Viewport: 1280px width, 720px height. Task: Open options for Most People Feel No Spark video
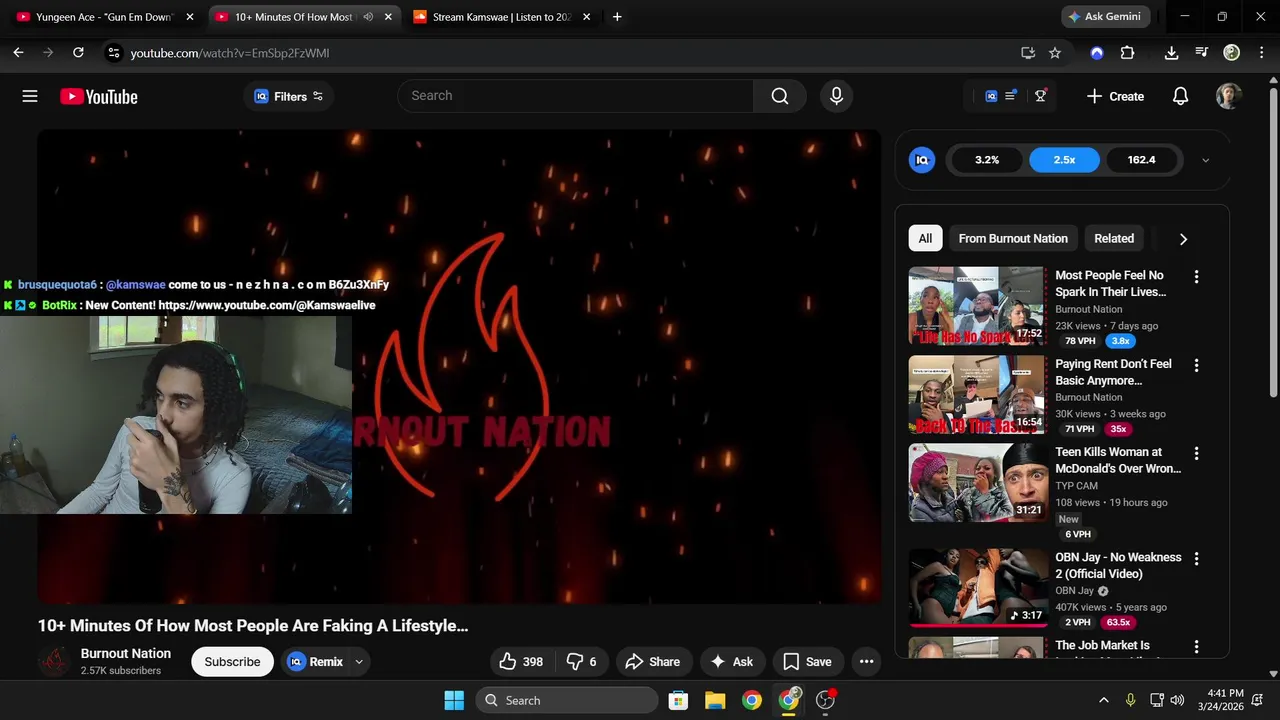pos(1196,276)
